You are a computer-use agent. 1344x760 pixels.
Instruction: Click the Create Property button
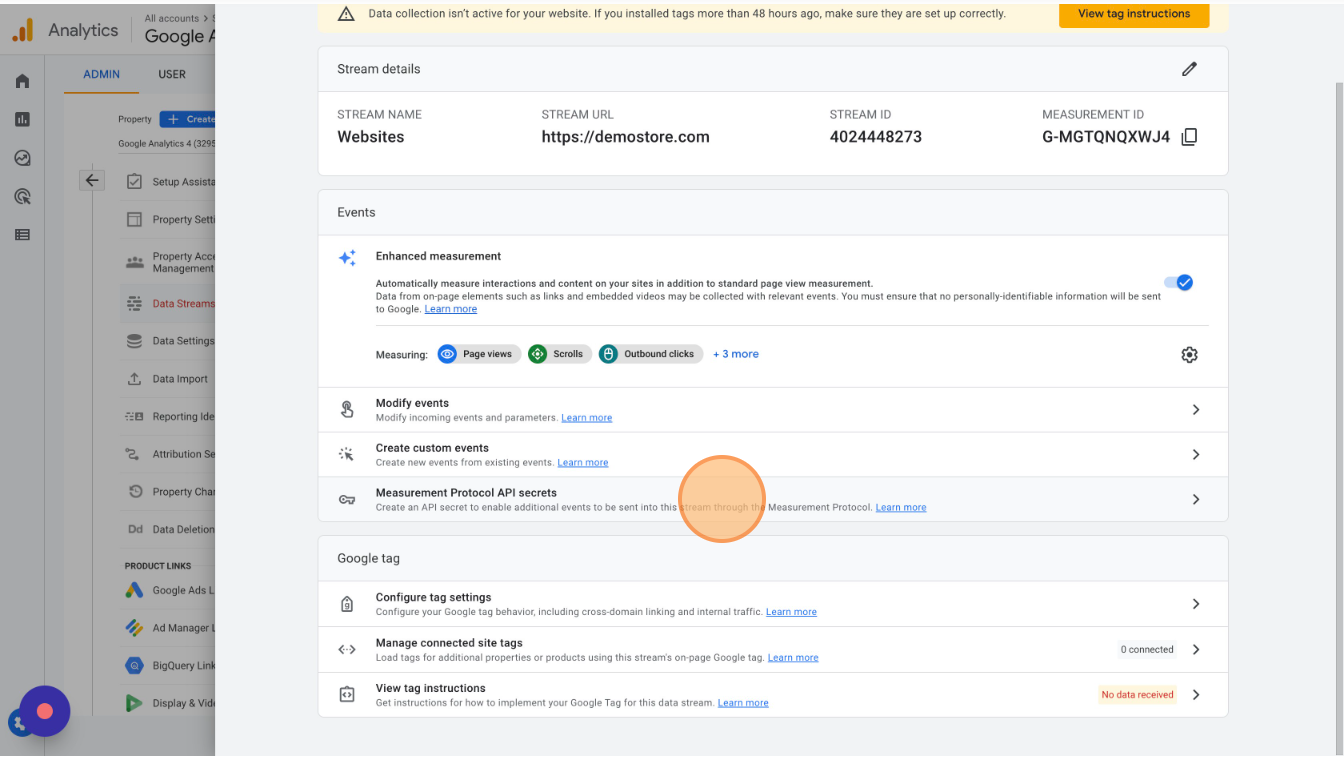[188, 119]
